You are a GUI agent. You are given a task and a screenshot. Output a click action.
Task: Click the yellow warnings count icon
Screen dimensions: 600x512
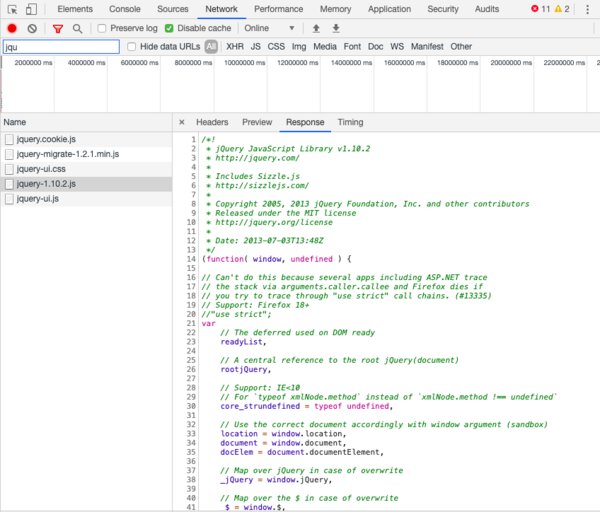pos(558,9)
